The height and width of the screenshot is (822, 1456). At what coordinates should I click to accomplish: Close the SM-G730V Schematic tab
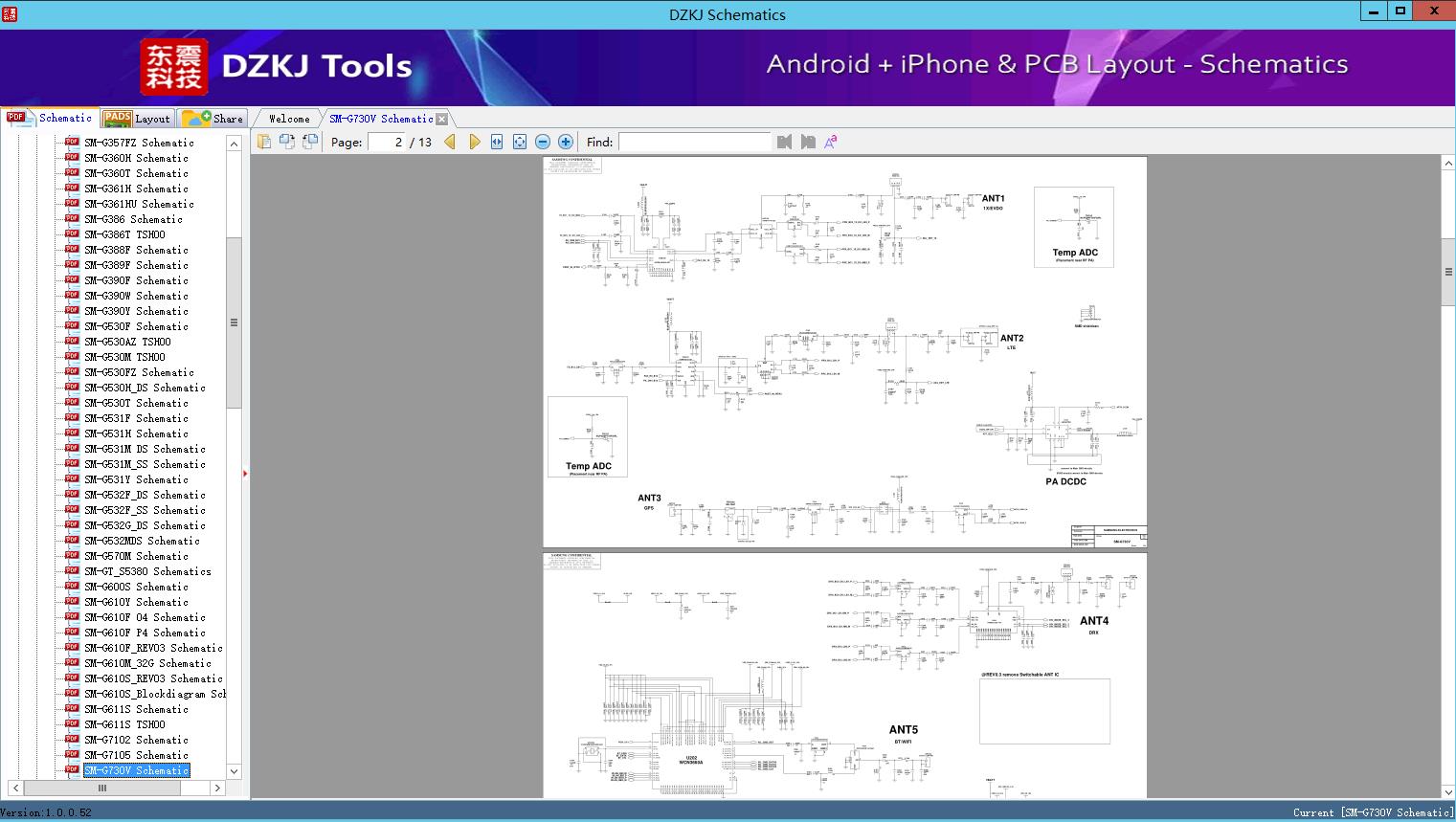pos(442,119)
